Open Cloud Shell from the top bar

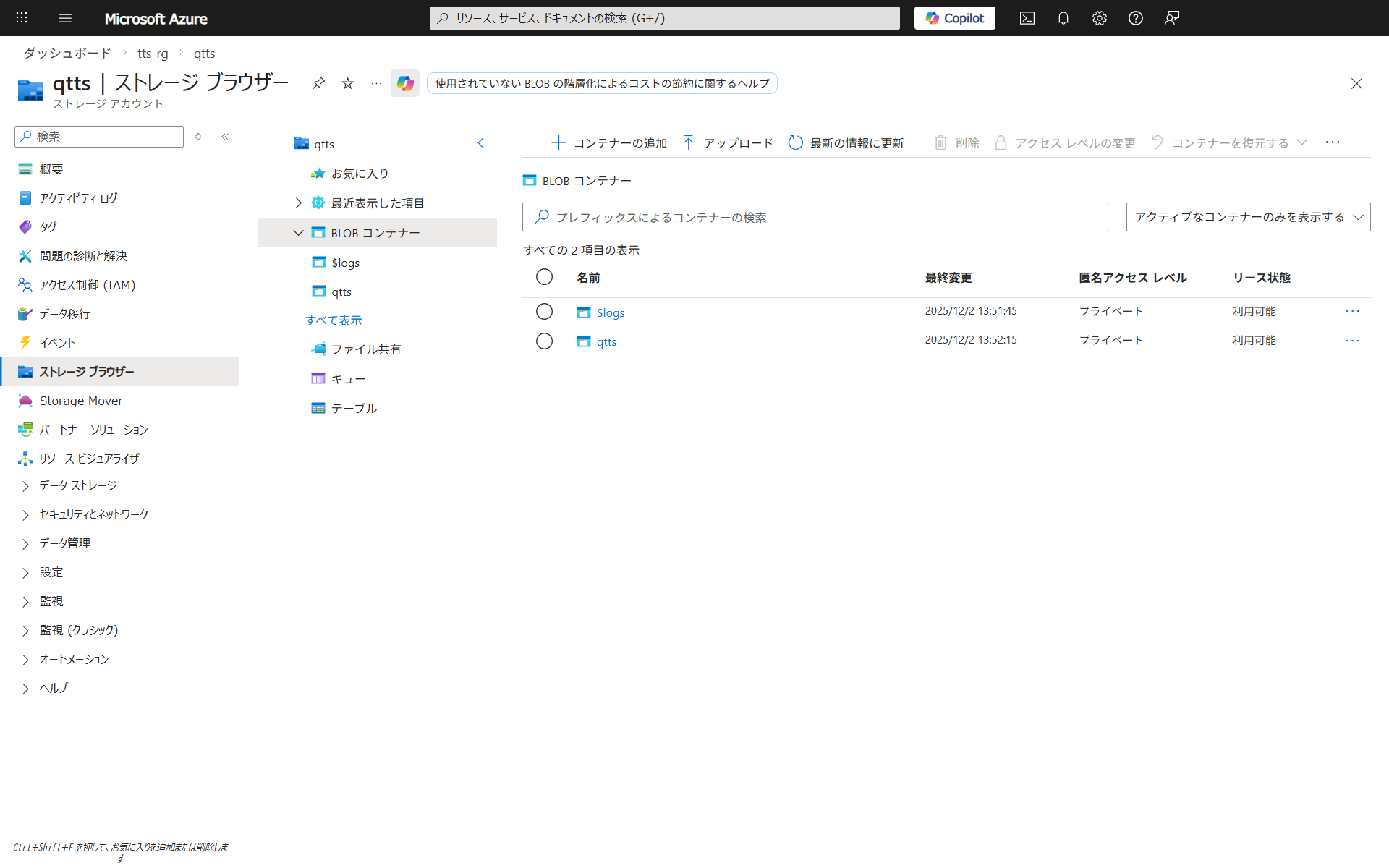click(x=1027, y=18)
